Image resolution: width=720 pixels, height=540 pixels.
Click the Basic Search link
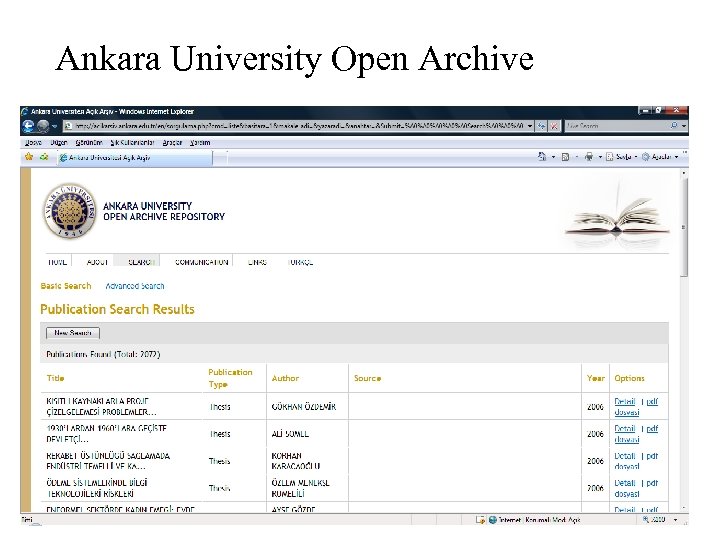tap(66, 286)
